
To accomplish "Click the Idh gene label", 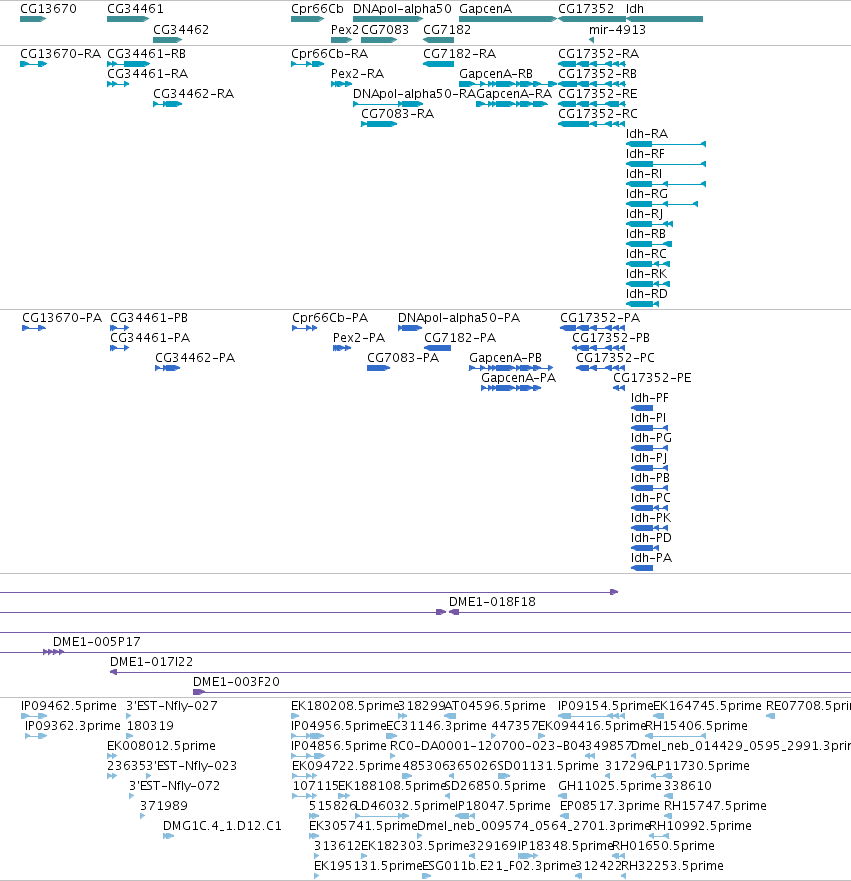I will pos(635,9).
